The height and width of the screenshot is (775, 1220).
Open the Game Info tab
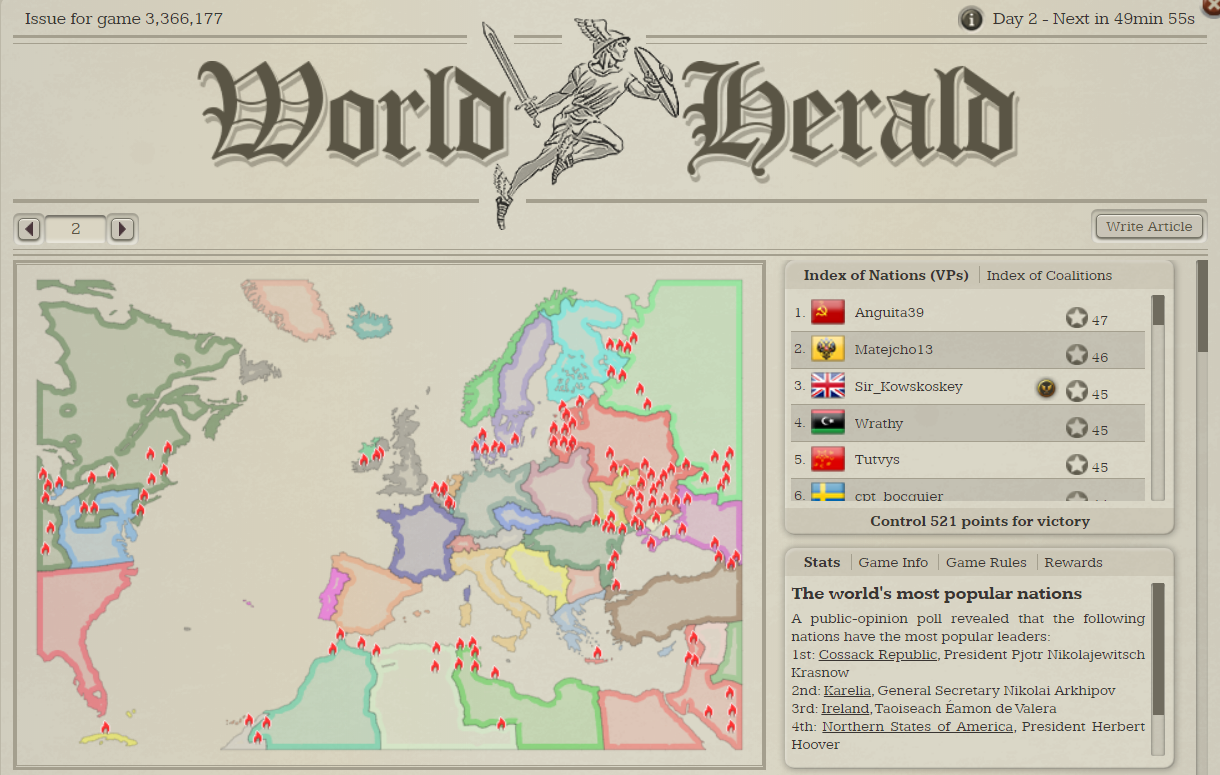tap(893, 562)
